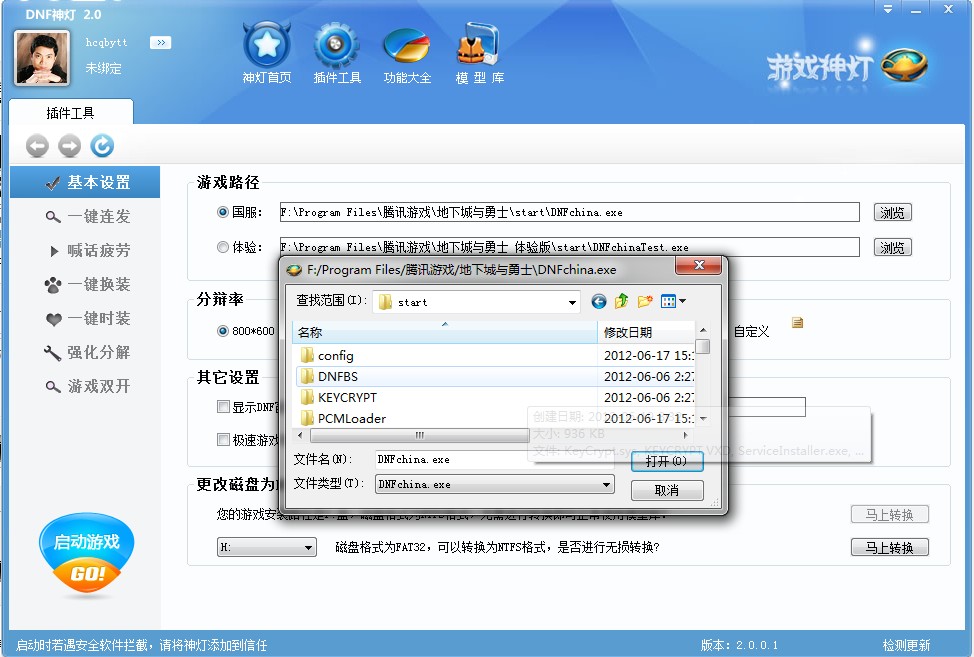Click the 体验 game path field
The height and width of the screenshot is (657, 974).
point(569,247)
